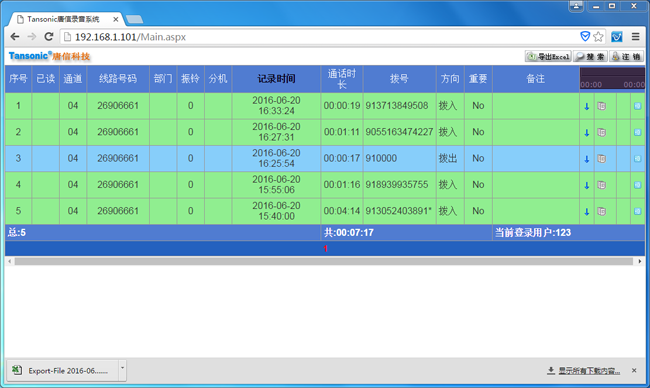Click the light-blue square icon in row 4
Image resolution: width=650 pixels, height=388 pixels.
tap(638, 185)
